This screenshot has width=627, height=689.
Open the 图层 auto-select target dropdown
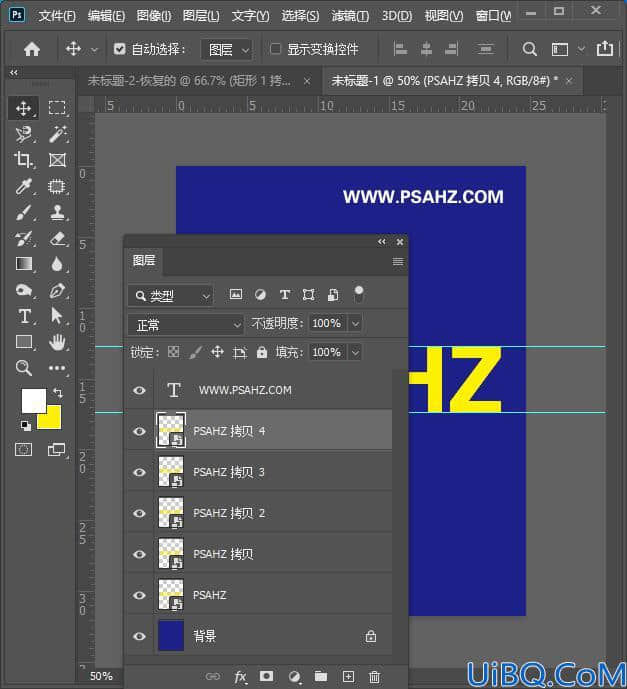pos(227,50)
